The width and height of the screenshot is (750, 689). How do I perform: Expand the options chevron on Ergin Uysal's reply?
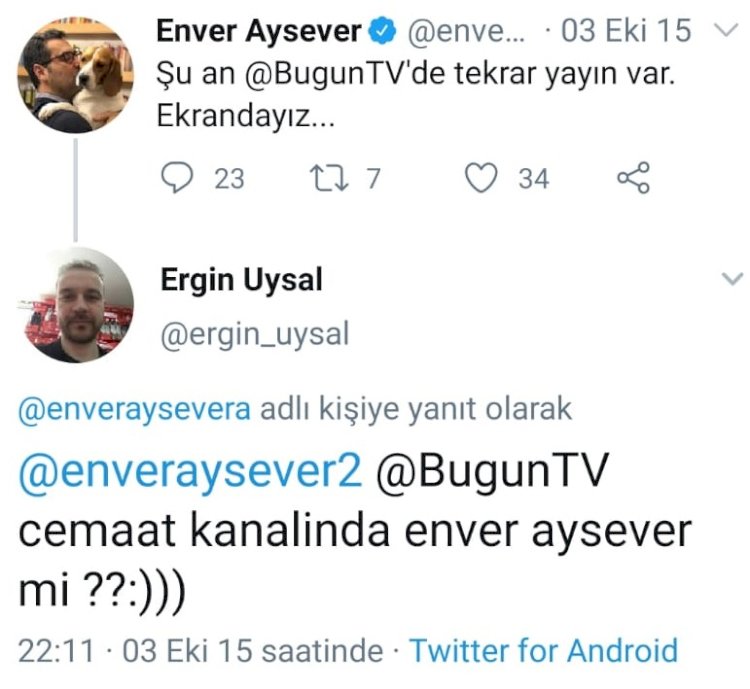pos(732,278)
